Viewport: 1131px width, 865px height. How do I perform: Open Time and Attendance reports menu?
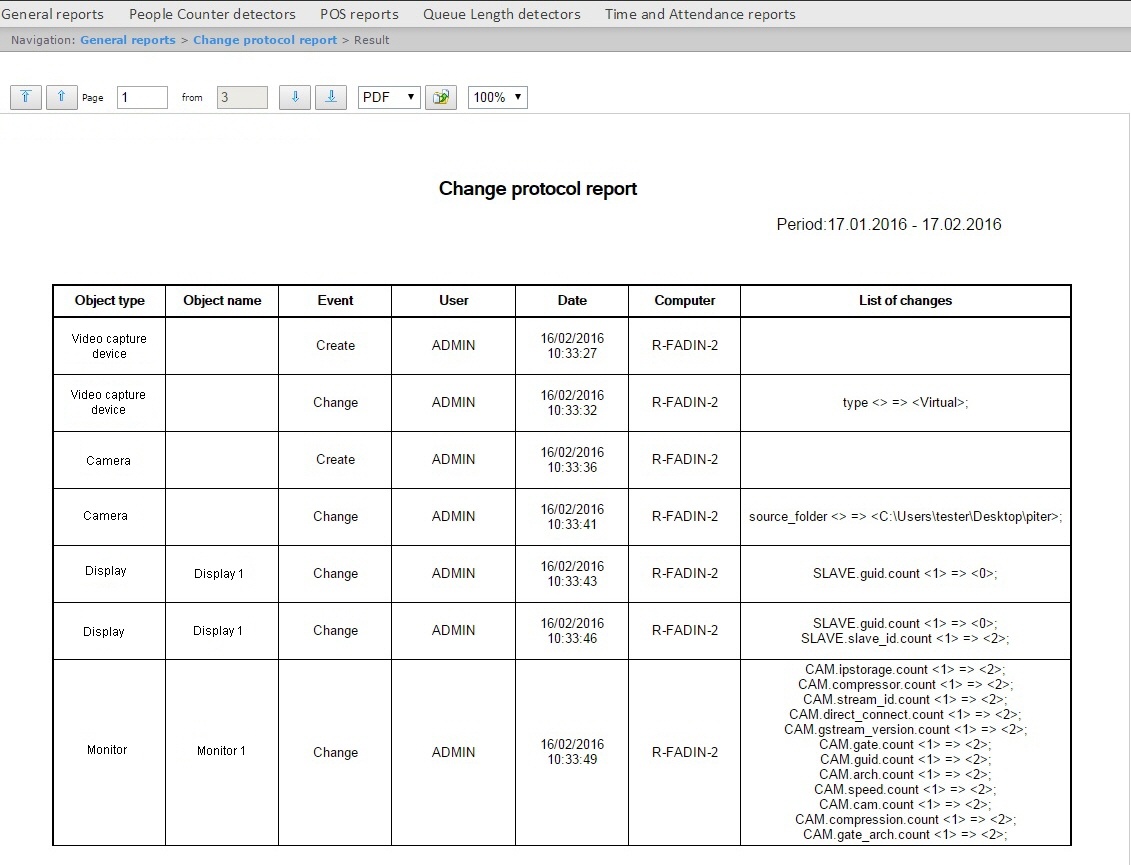(700, 14)
